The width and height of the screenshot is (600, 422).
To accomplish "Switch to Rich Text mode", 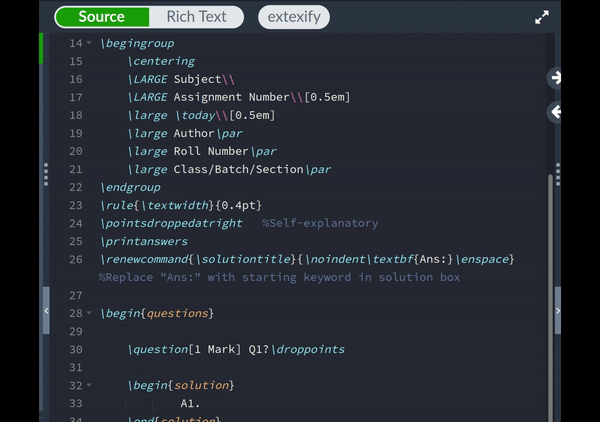I will click(x=196, y=17).
